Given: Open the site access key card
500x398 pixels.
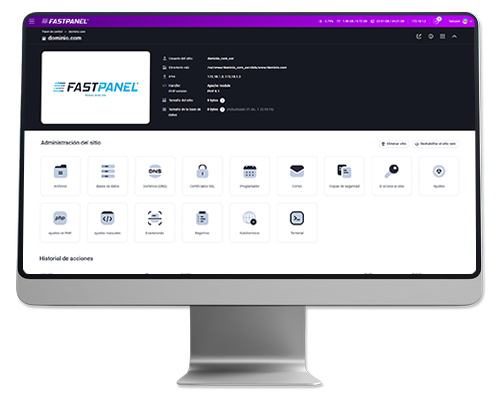Looking at the screenshot, I should tap(392, 176).
